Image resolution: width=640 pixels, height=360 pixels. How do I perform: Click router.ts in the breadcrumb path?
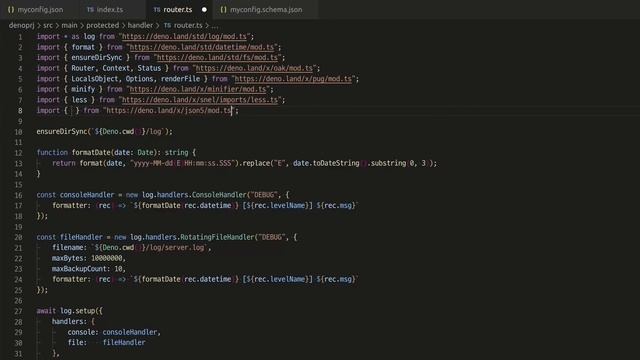tap(188, 25)
